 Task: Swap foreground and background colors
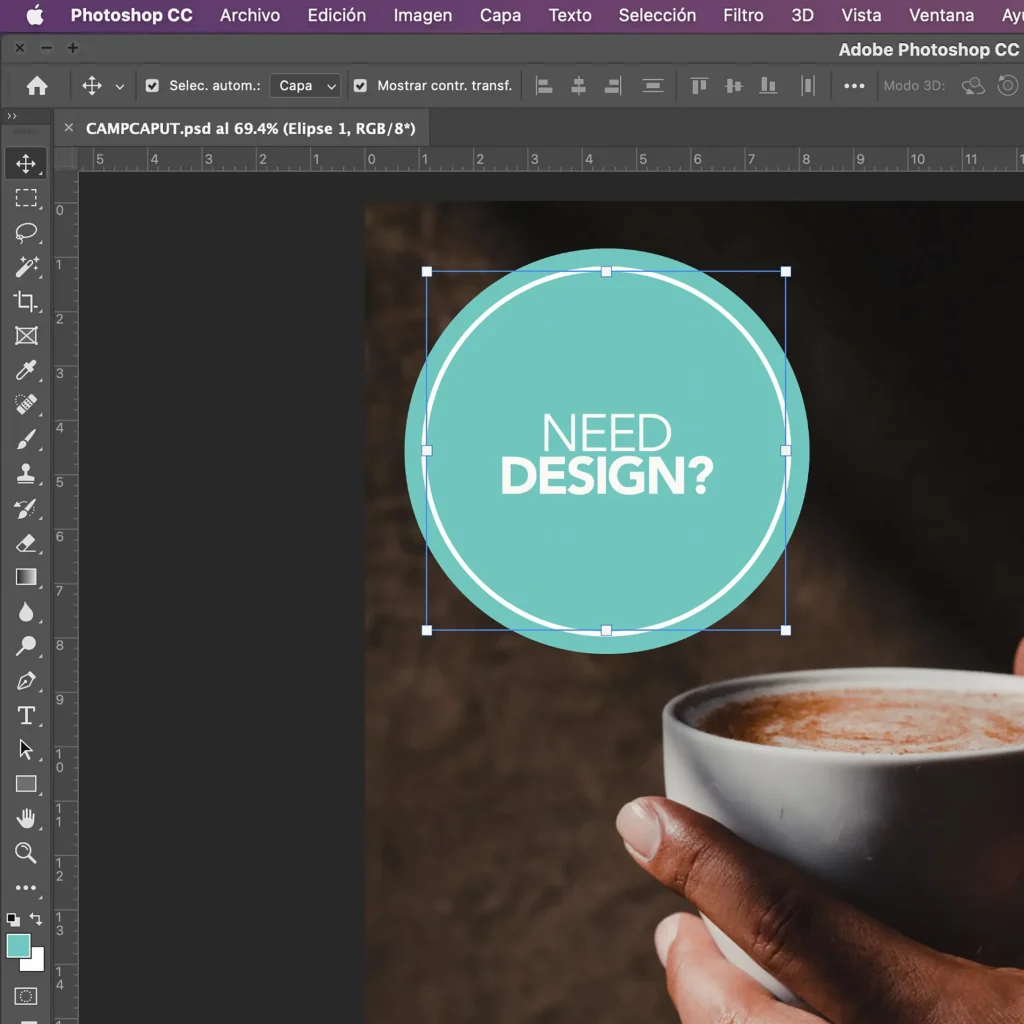[x=37, y=918]
